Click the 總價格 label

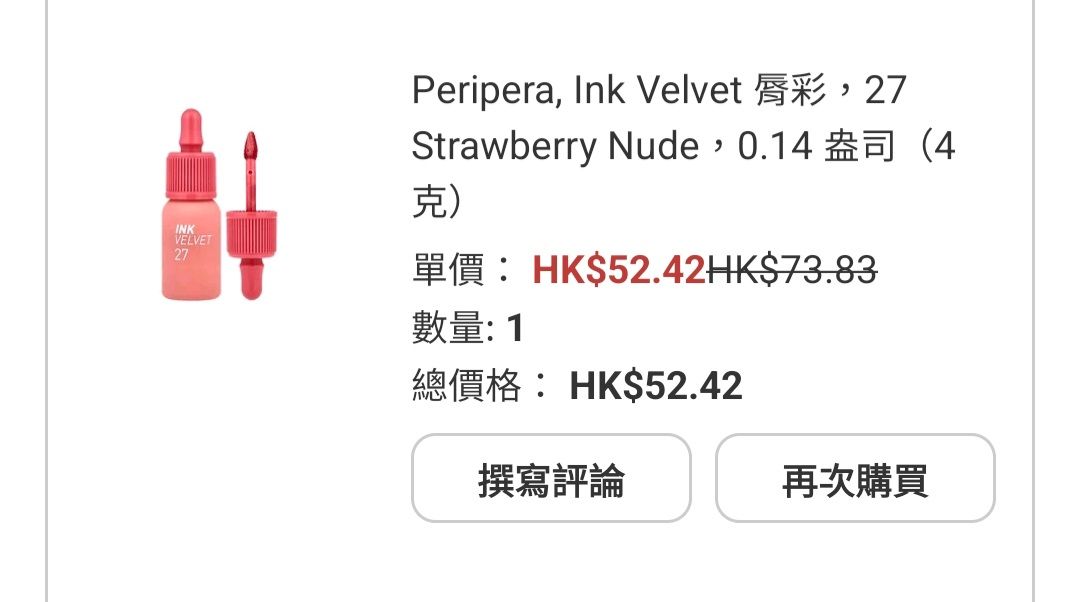pos(466,386)
